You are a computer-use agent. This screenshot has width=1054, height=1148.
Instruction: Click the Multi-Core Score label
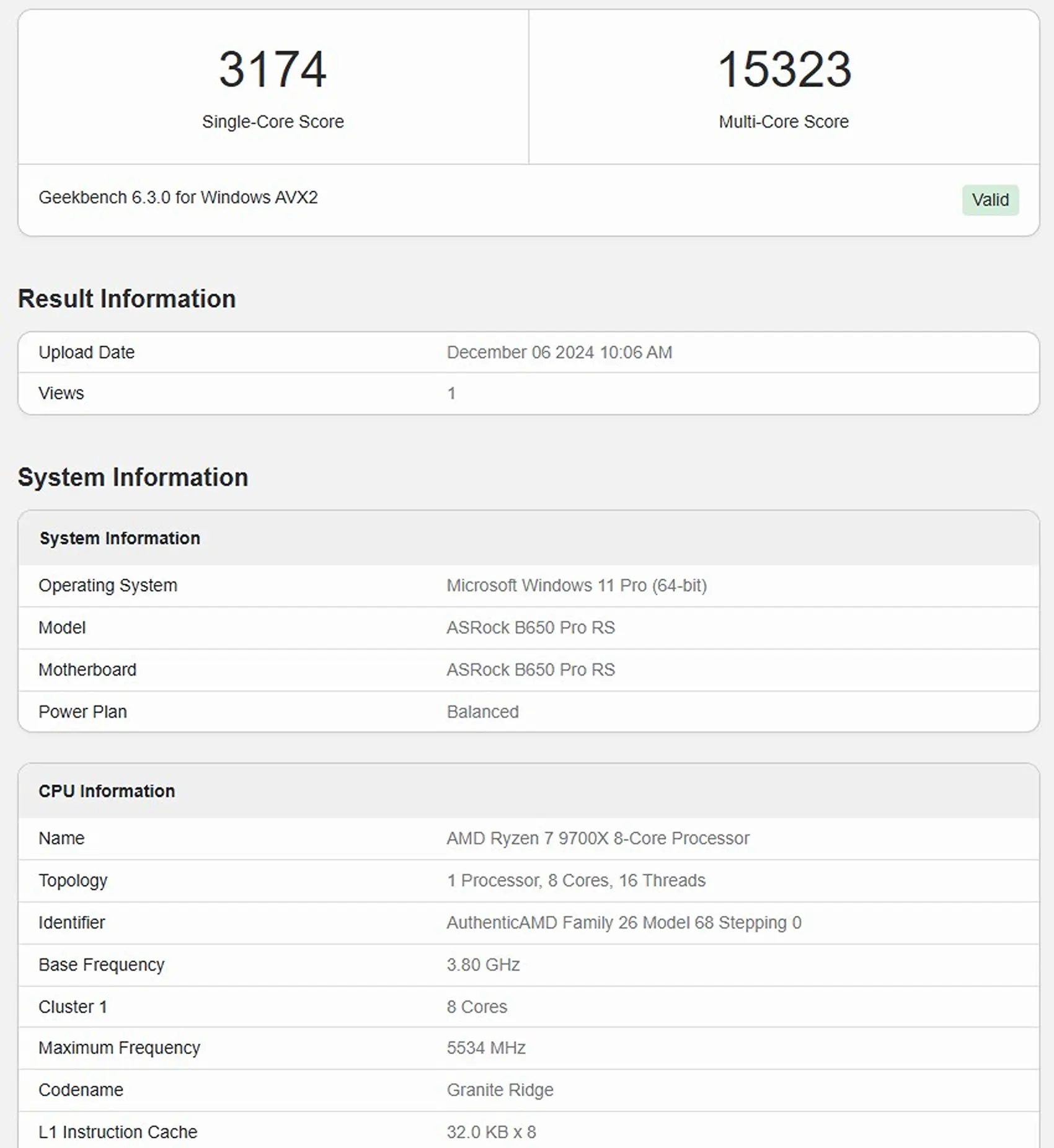[x=784, y=121]
